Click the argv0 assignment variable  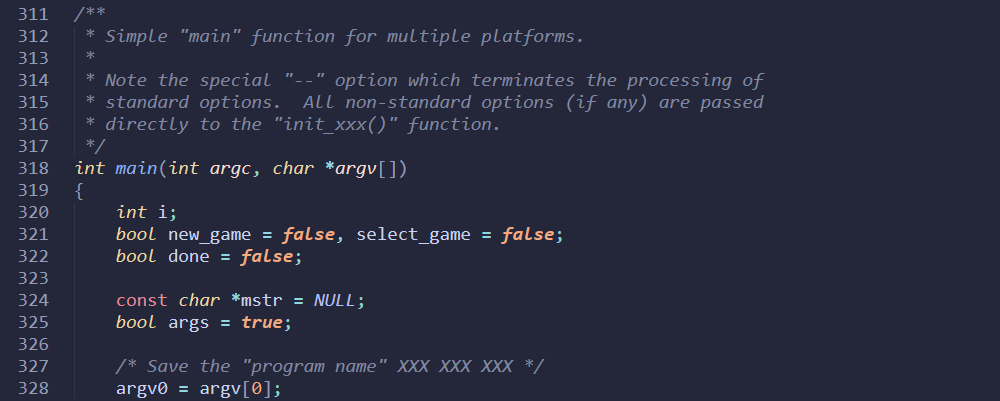[x=142, y=388]
